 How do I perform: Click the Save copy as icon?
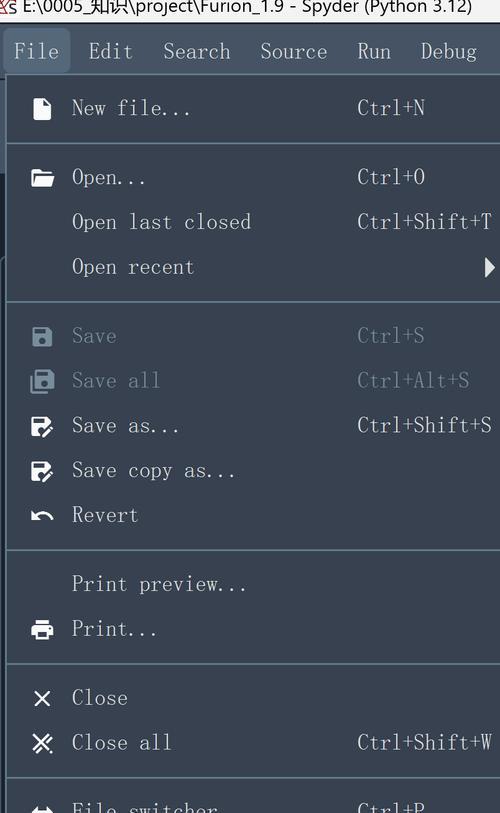[42, 471]
